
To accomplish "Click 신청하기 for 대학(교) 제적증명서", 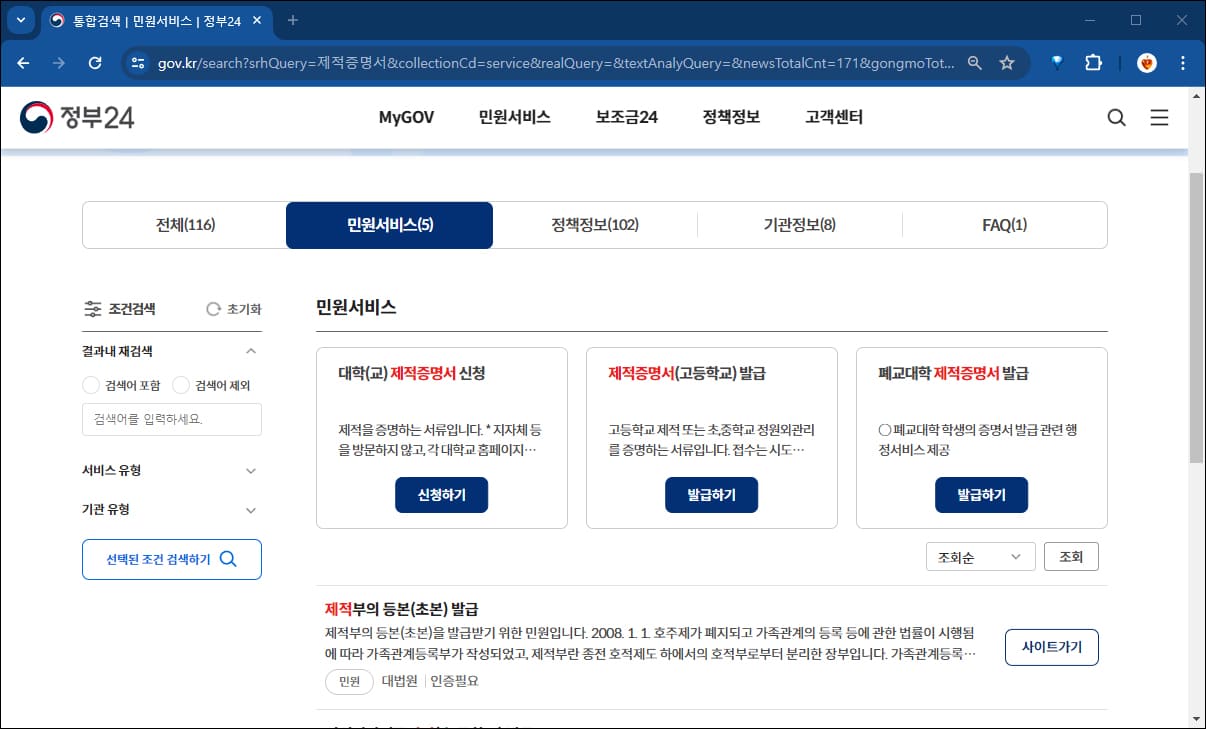I will click(441, 494).
